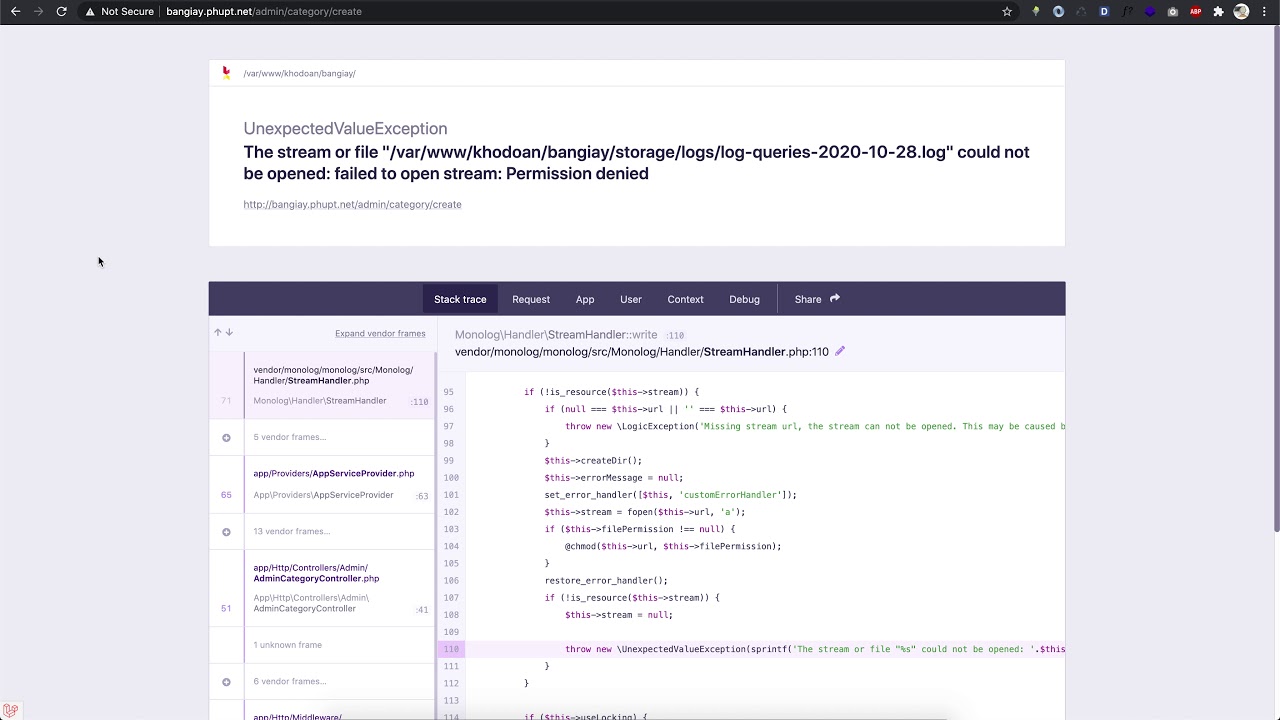The image size is (1280, 720).
Task: Open the grey recycle-triangle extension icon
Action: (x=1081, y=11)
